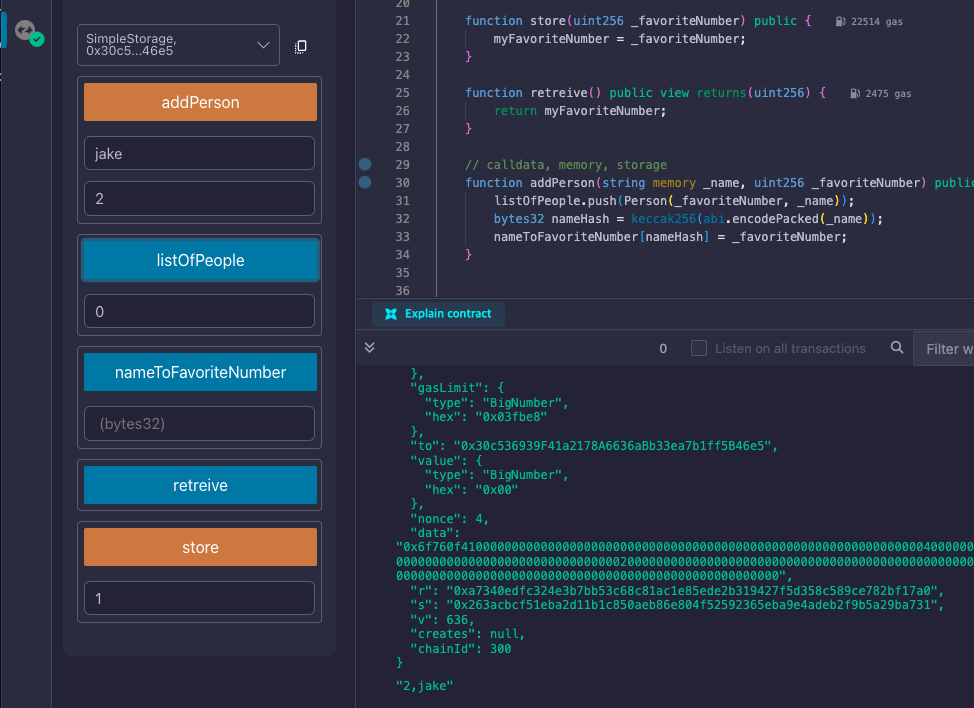Collapse the terminal with double-chevron icon
The width and height of the screenshot is (974, 708).
point(370,348)
